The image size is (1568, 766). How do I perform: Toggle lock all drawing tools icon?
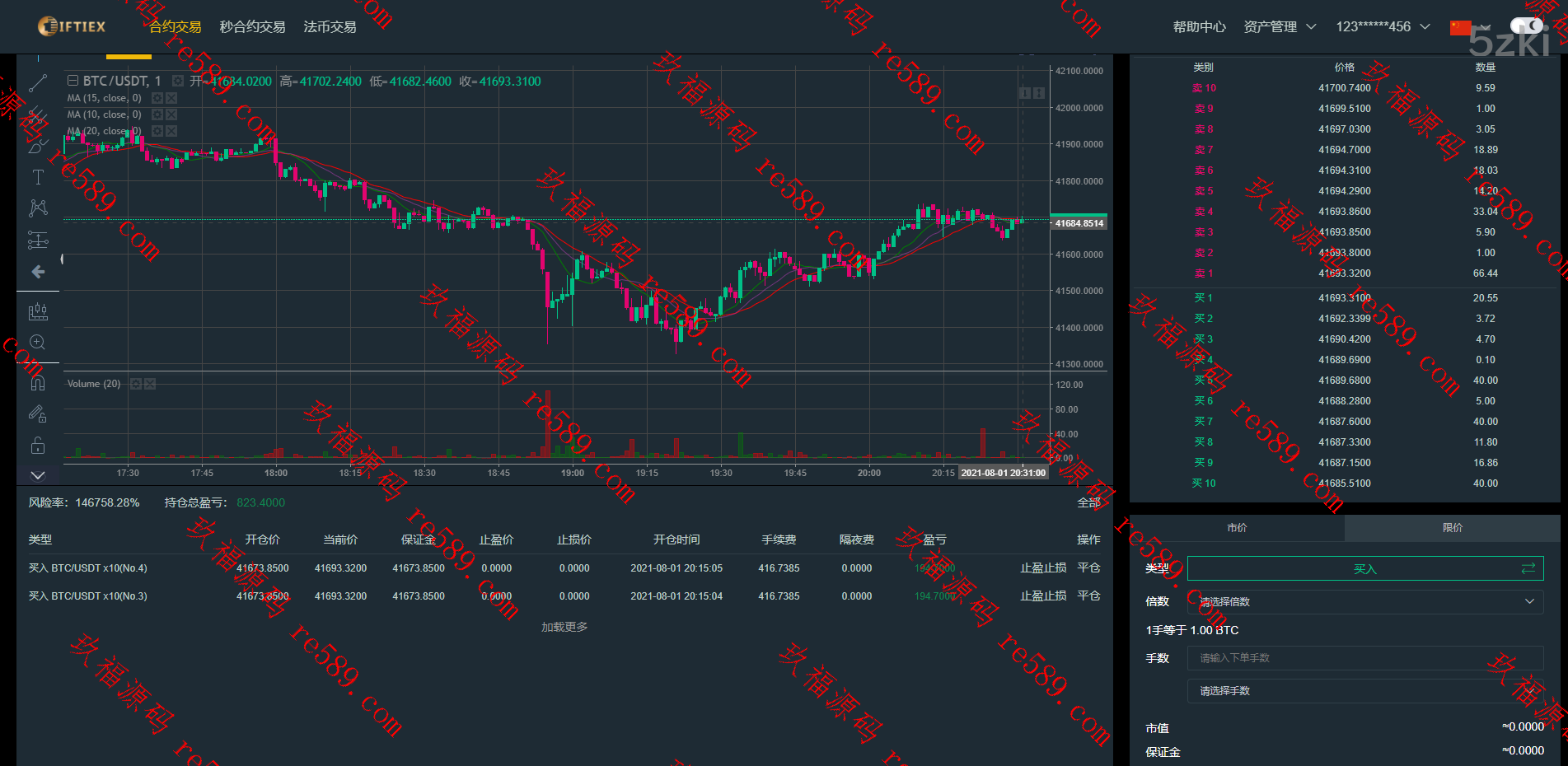[x=38, y=446]
